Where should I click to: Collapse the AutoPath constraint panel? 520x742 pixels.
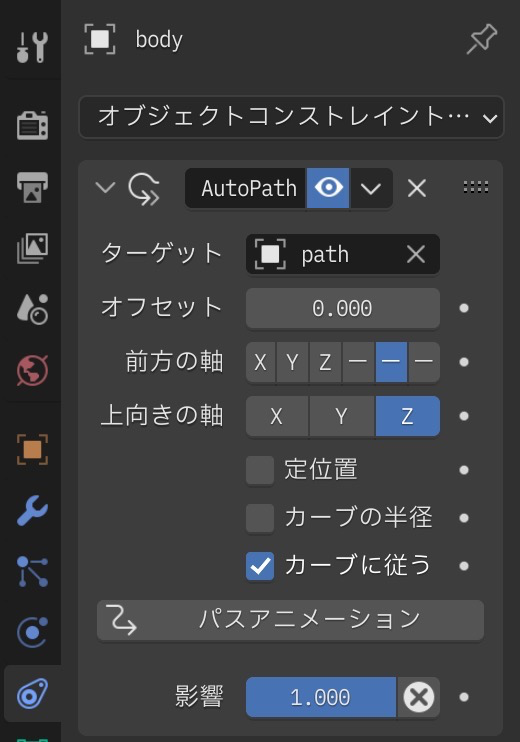click(x=105, y=188)
